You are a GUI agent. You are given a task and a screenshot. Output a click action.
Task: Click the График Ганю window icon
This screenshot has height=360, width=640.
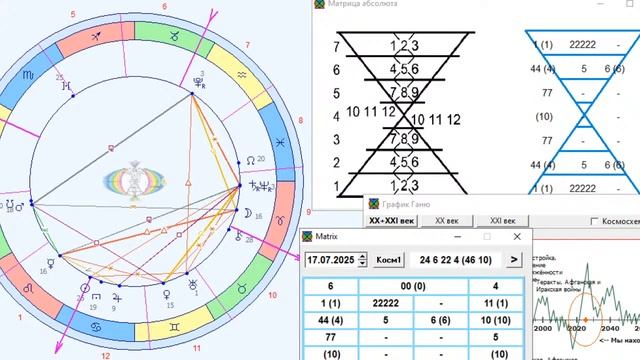(374, 204)
